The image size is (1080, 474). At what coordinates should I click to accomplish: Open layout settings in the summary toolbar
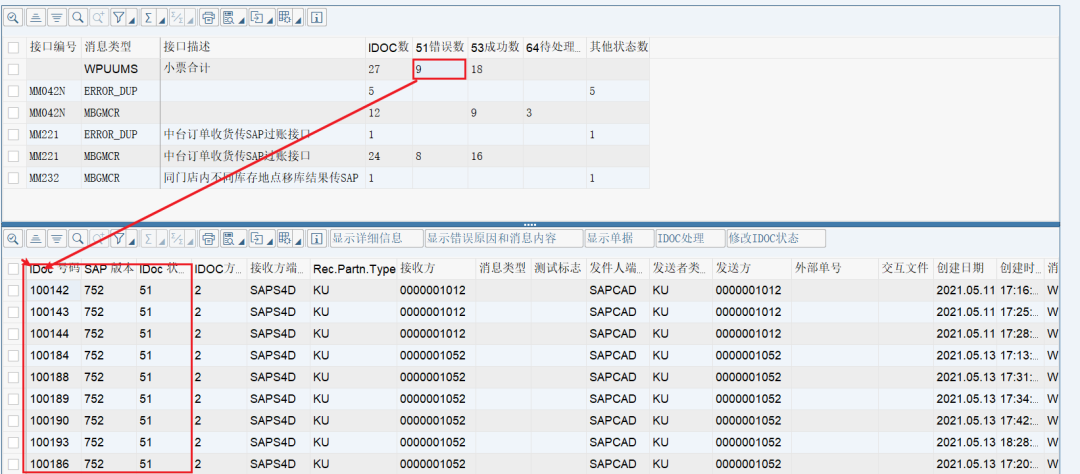[285, 17]
